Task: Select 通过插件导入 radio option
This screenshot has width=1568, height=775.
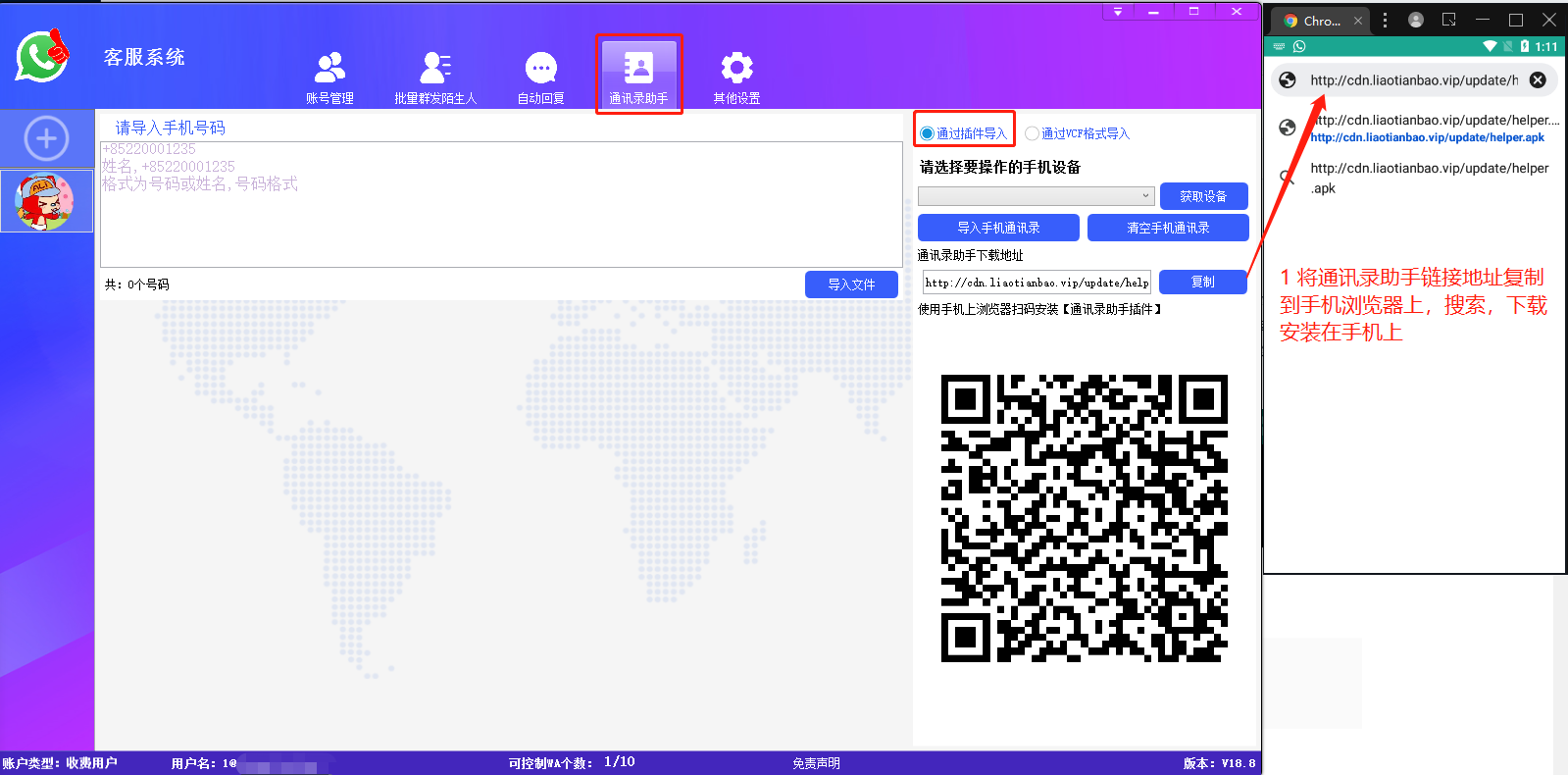Action: point(963,133)
